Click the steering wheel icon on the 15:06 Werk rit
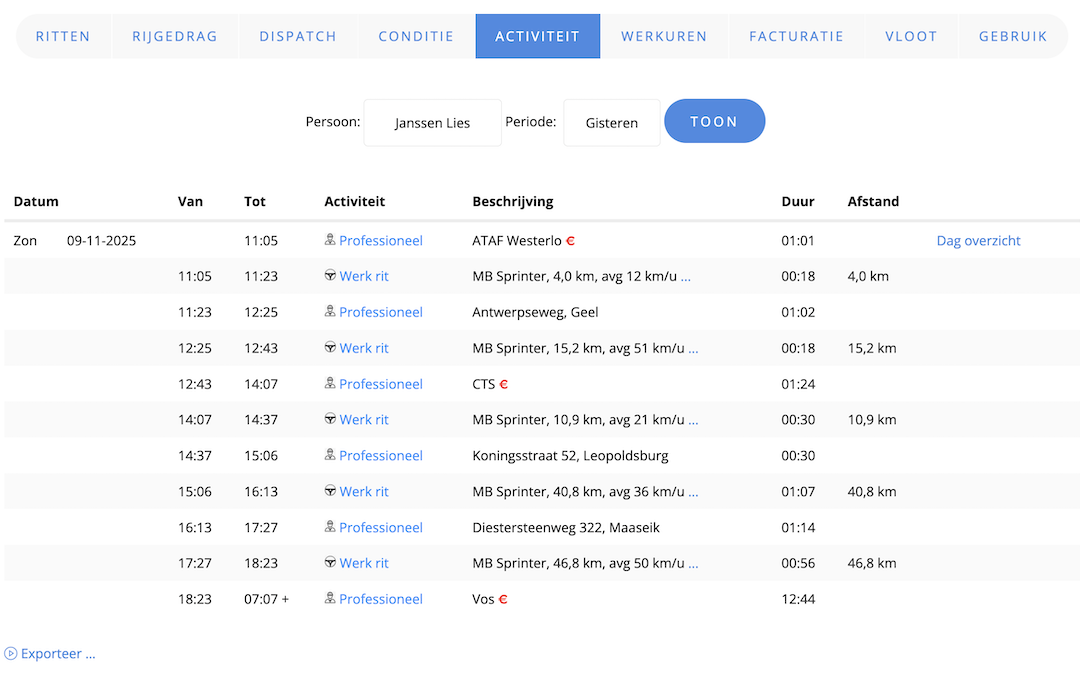 click(x=330, y=491)
